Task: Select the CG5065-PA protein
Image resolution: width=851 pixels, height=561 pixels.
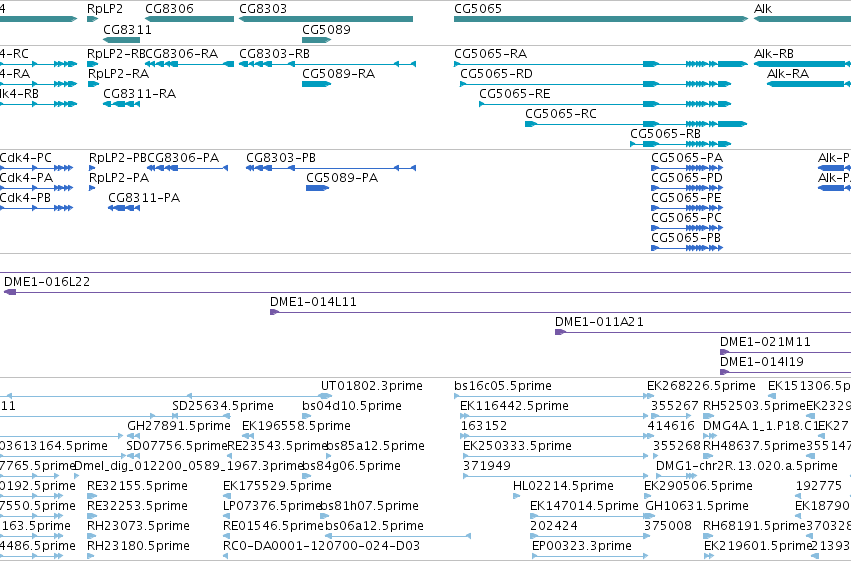Action: tap(687, 168)
